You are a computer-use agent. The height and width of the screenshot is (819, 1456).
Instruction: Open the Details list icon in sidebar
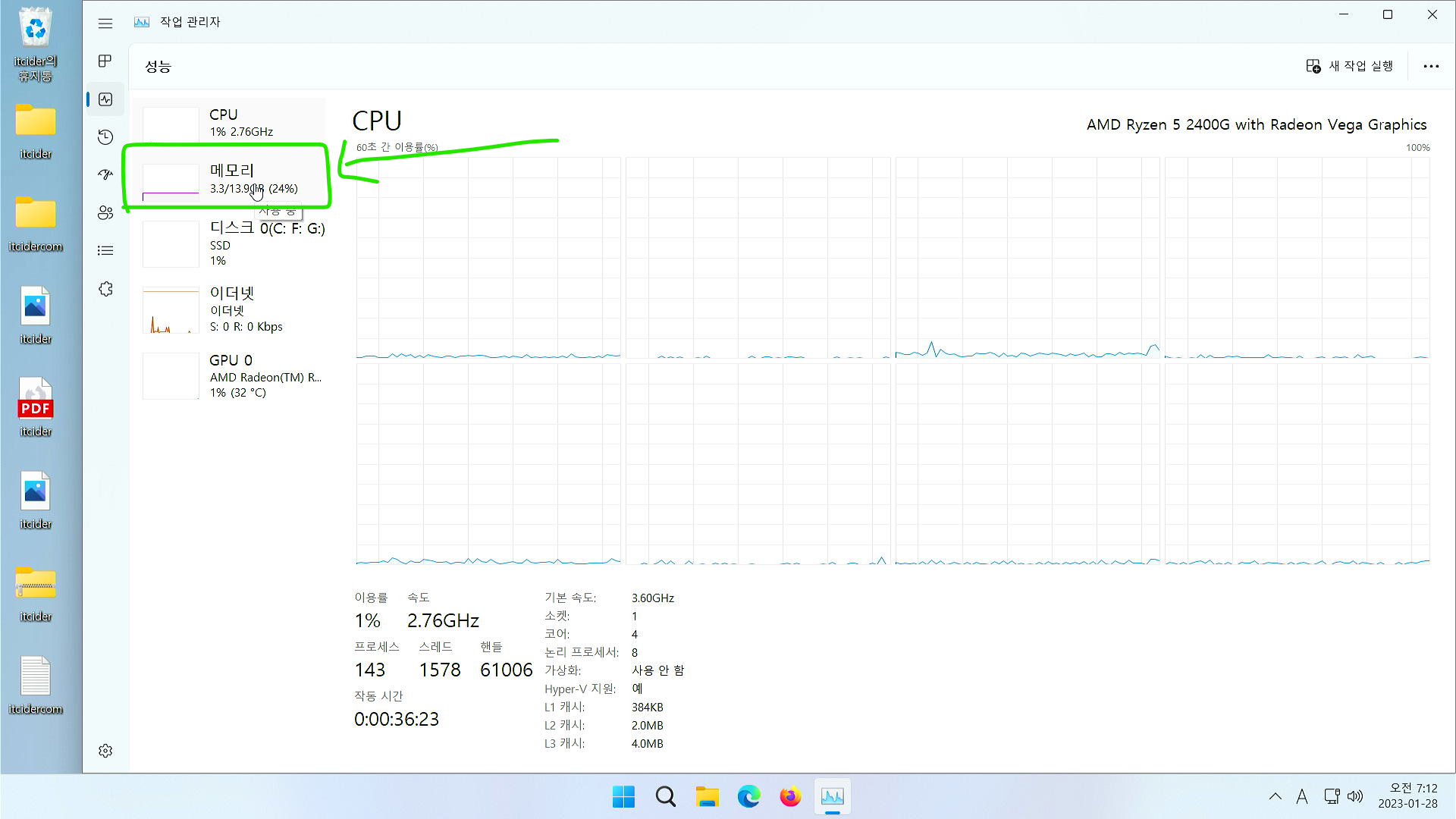[105, 250]
